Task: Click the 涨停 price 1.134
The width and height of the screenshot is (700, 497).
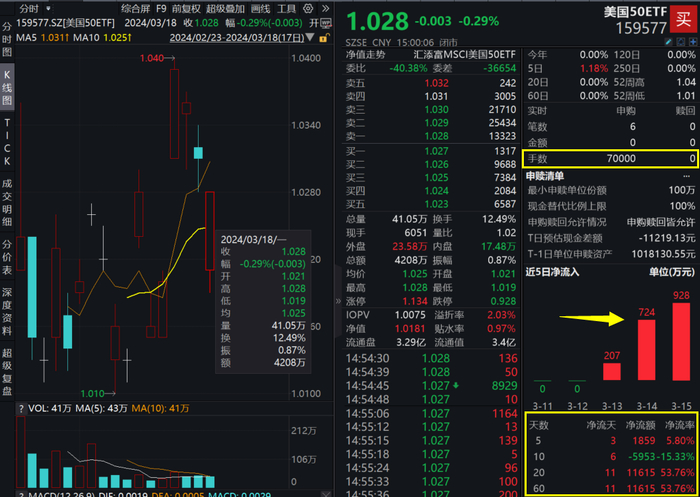Action: 415,301
